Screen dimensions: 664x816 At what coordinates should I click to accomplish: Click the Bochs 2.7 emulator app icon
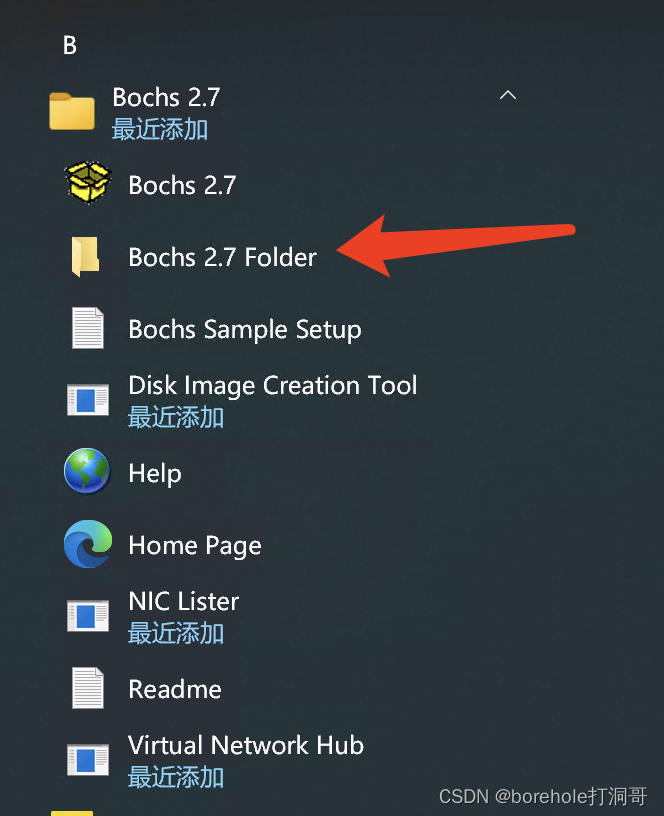87,184
